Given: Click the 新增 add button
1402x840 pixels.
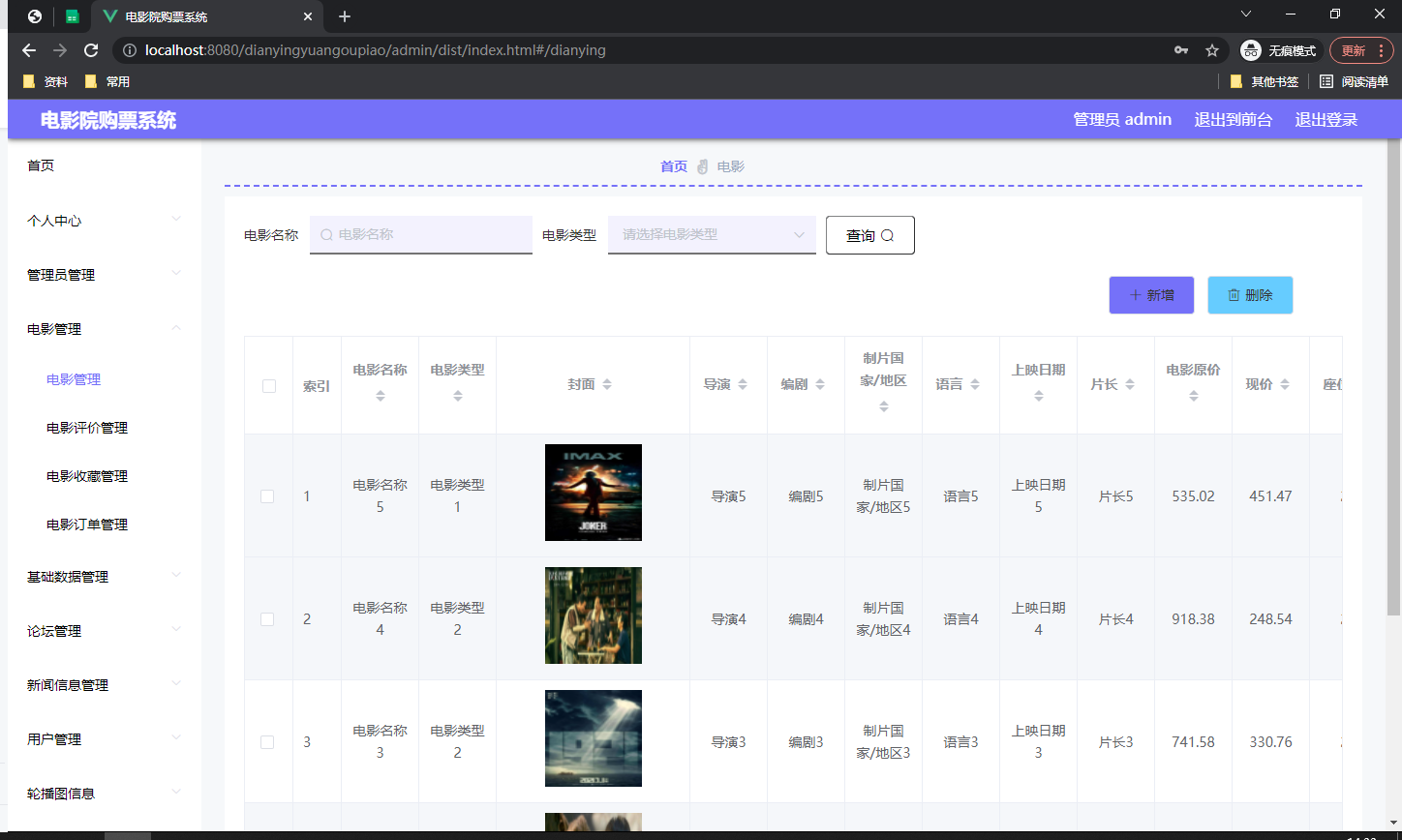Looking at the screenshot, I should click(1151, 295).
